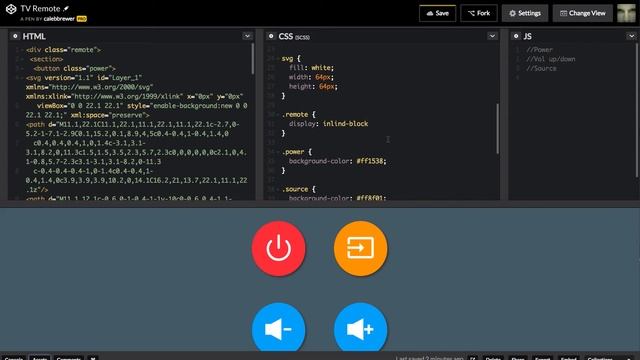Save the pen with Save button

point(438,13)
